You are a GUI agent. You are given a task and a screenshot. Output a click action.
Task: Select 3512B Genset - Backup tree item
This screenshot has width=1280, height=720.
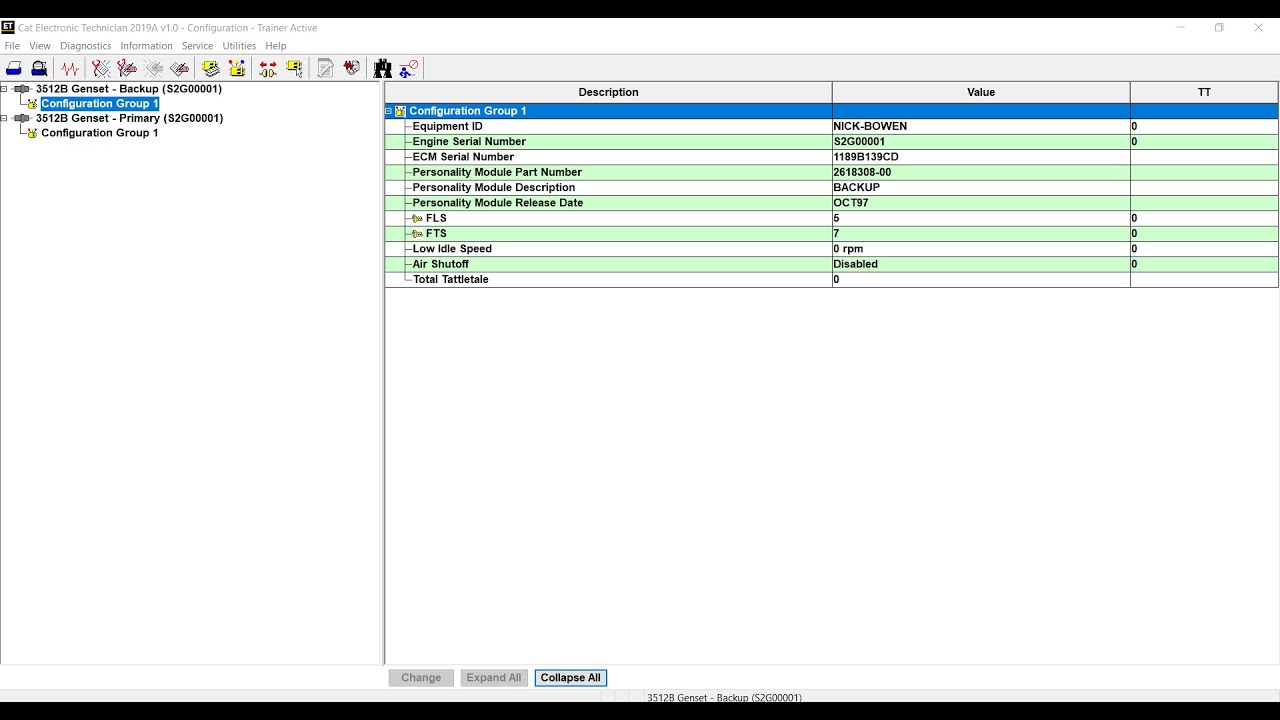[x=129, y=89]
